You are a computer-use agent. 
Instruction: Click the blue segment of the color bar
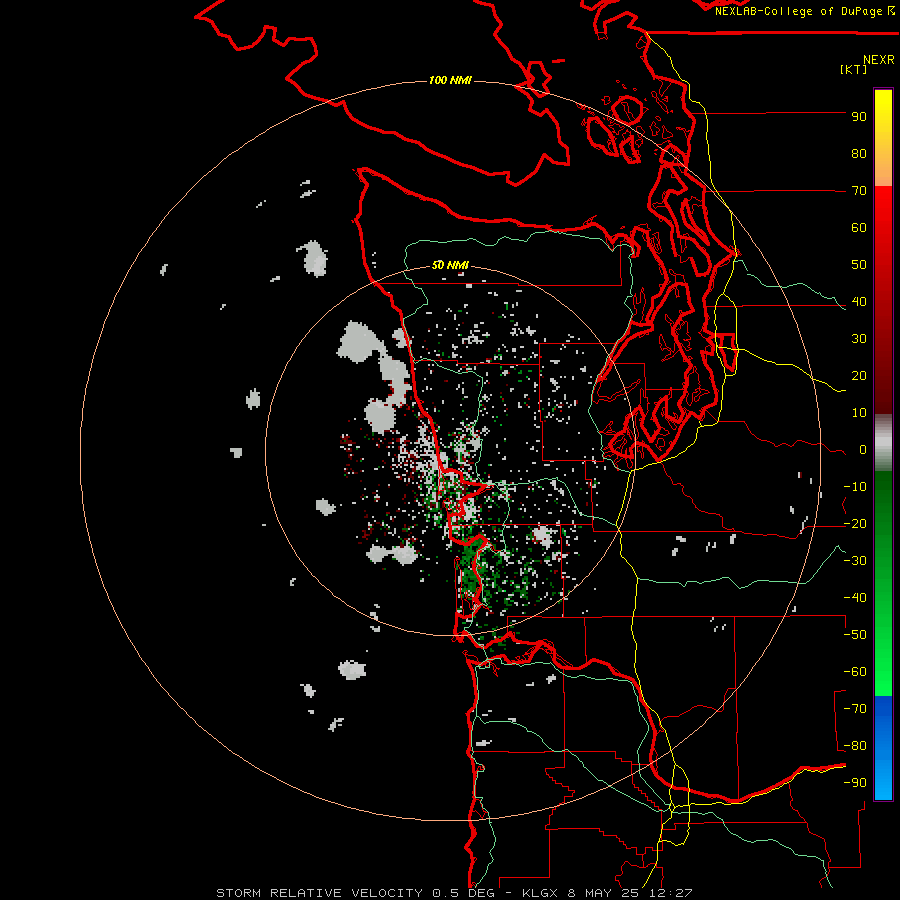[883, 748]
